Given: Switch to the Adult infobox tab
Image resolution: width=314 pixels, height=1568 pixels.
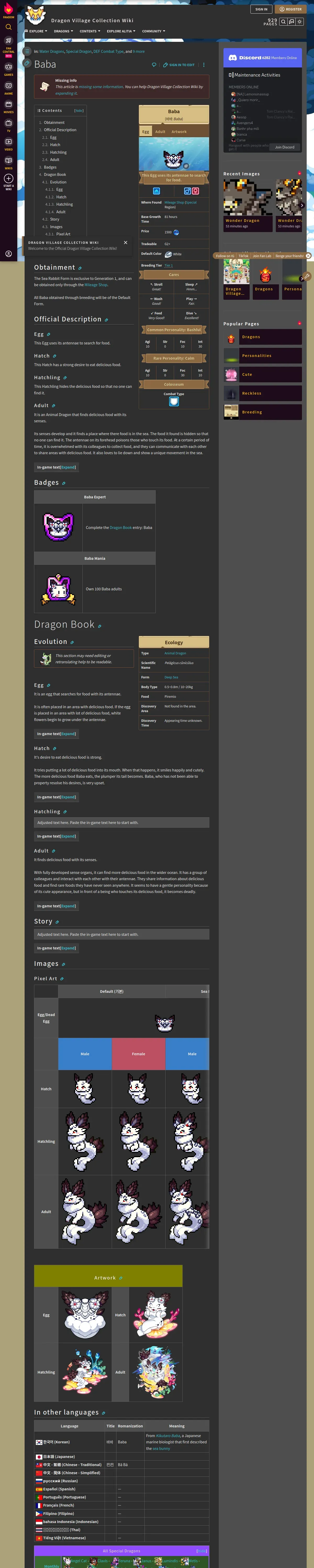Looking at the screenshot, I should click(x=160, y=131).
